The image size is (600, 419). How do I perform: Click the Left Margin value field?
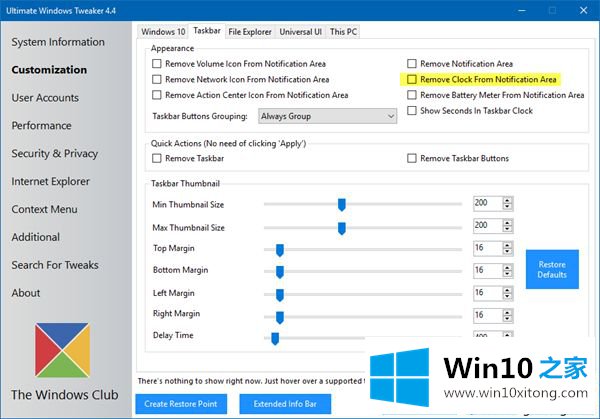tap(487, 293)
